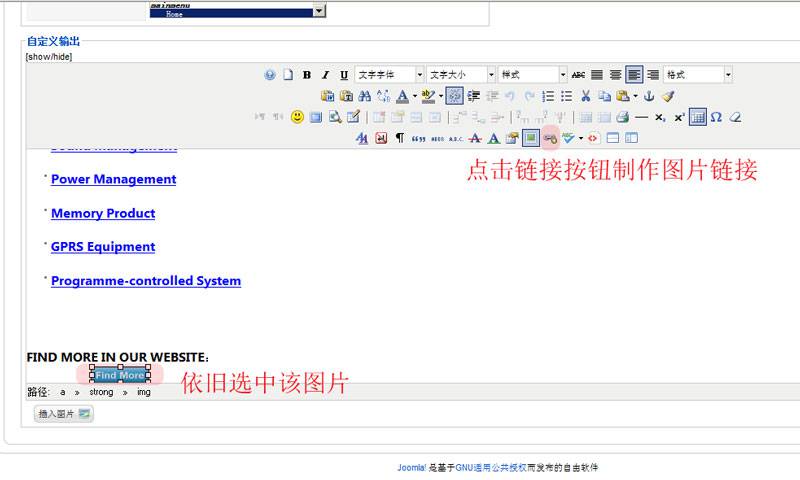Insert special character with omega icon
800x480 pixels.
point(716,117)
